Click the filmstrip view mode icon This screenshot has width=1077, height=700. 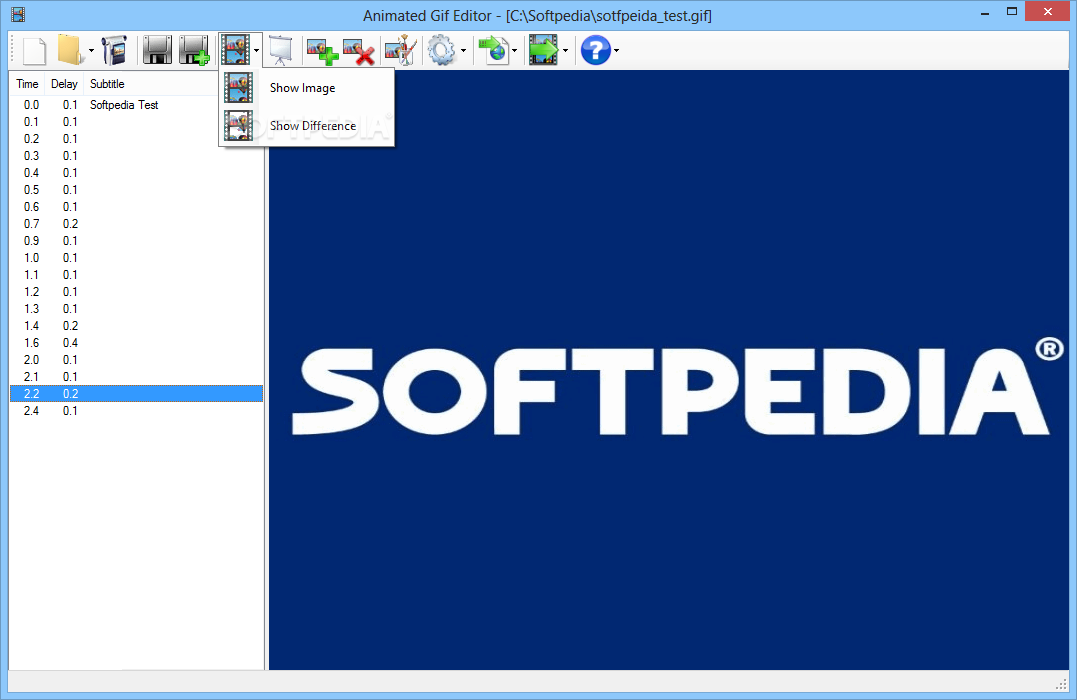tap(236, 50)
